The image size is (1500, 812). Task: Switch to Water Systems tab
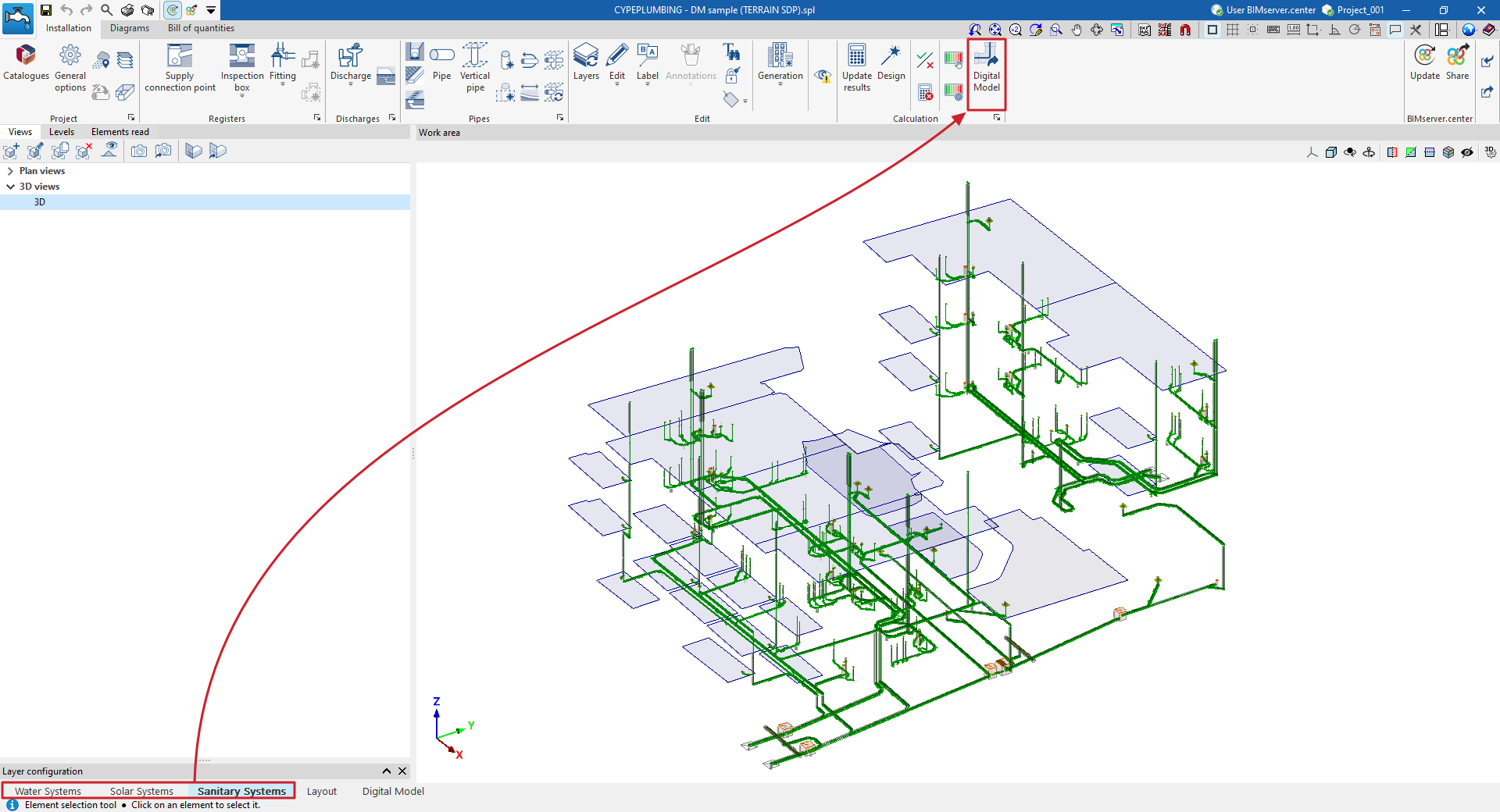click(48, 791)
